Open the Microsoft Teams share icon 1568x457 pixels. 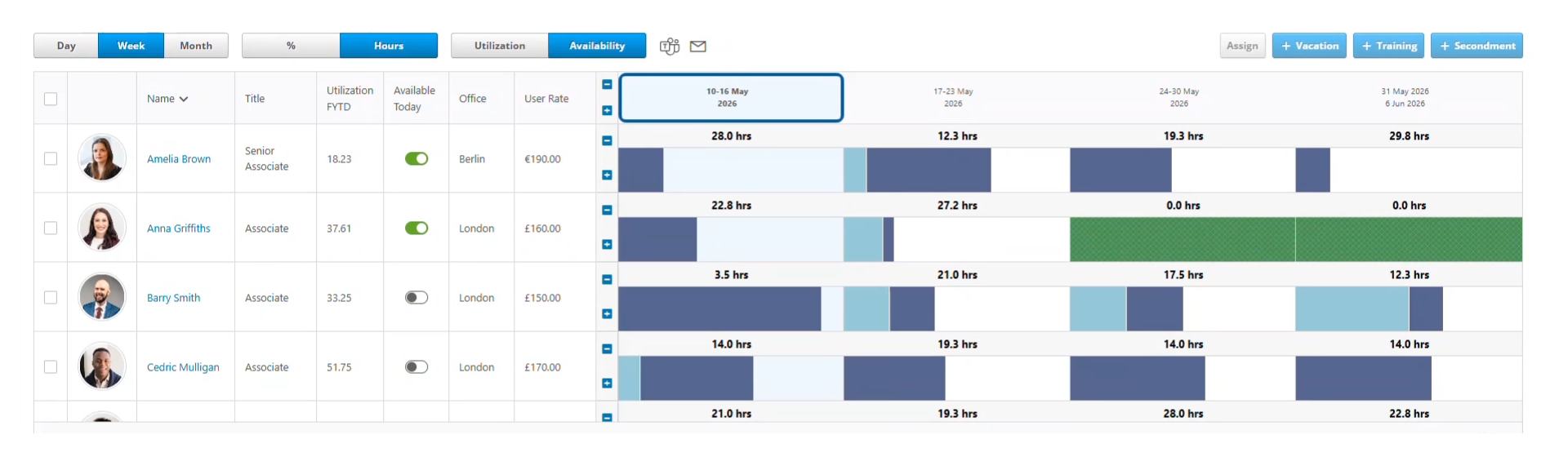tap(670, 47)
